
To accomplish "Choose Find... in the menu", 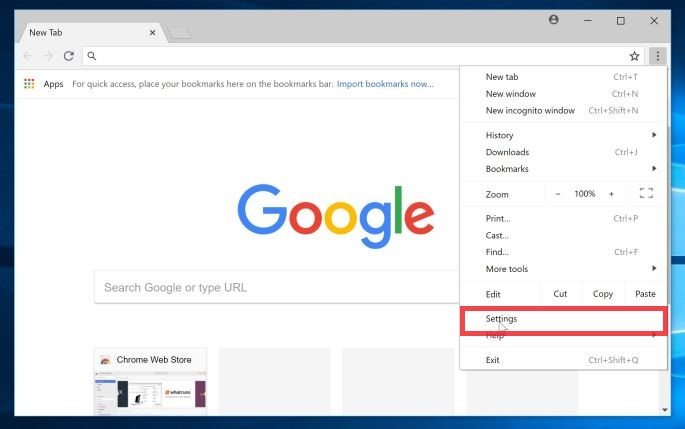I will (x=563, y=252).
